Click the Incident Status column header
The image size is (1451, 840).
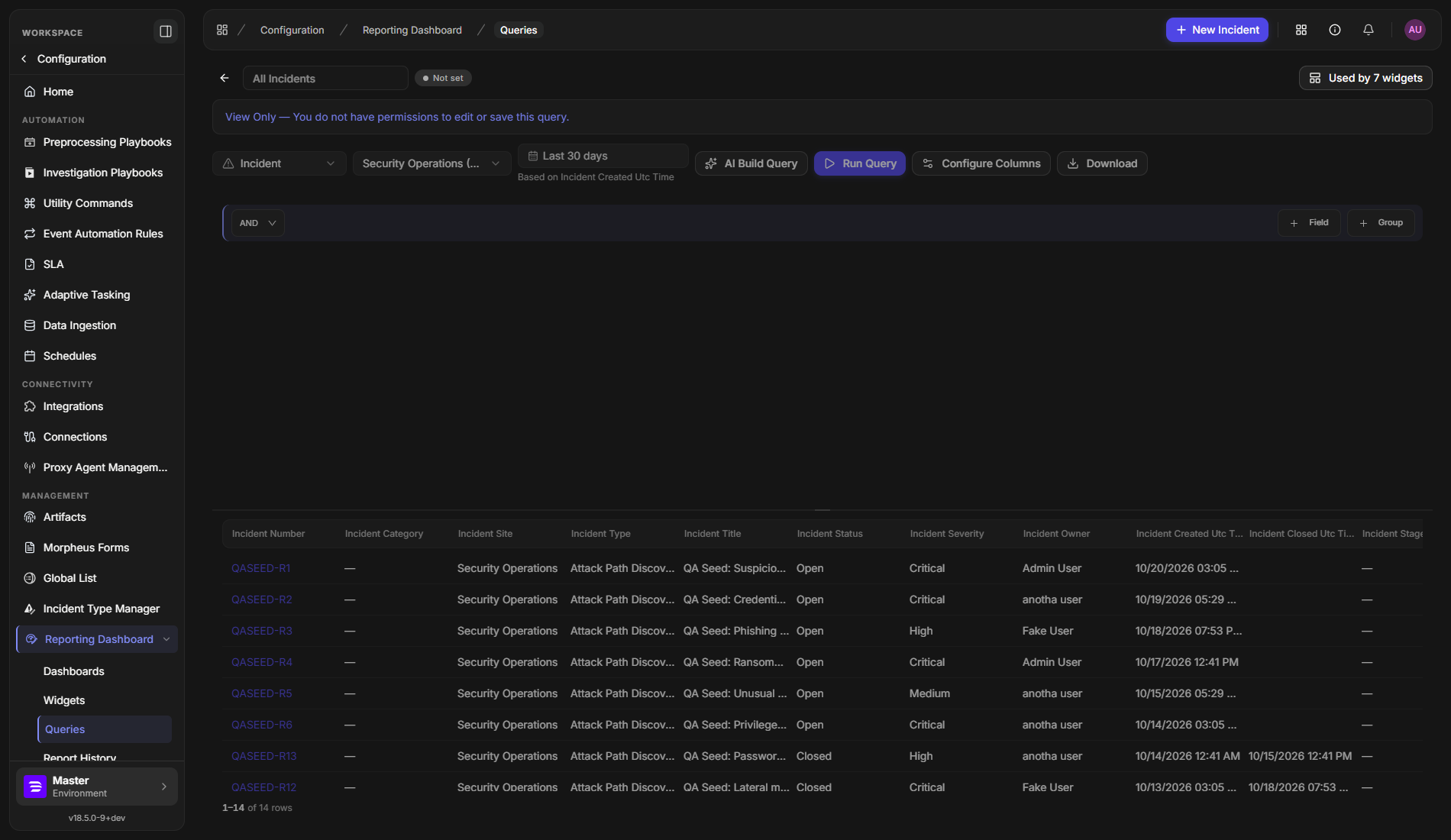pyautogui.click(x=830, y=534)
